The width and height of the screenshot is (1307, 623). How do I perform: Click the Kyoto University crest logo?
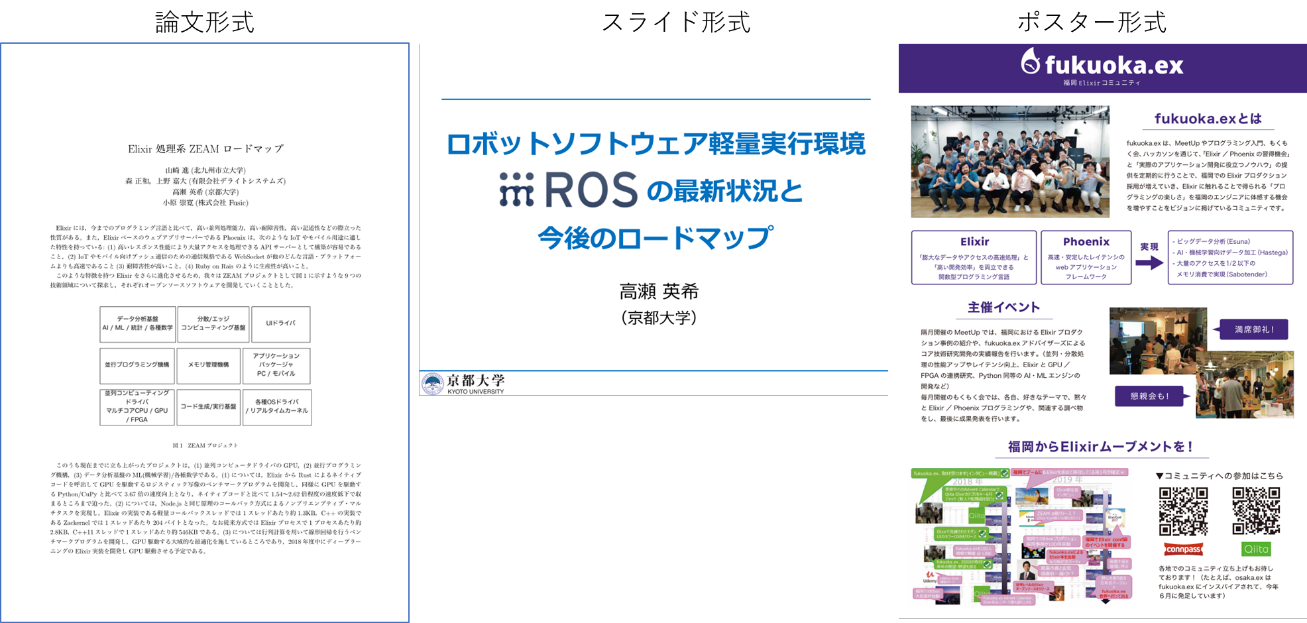pos(433,384)
